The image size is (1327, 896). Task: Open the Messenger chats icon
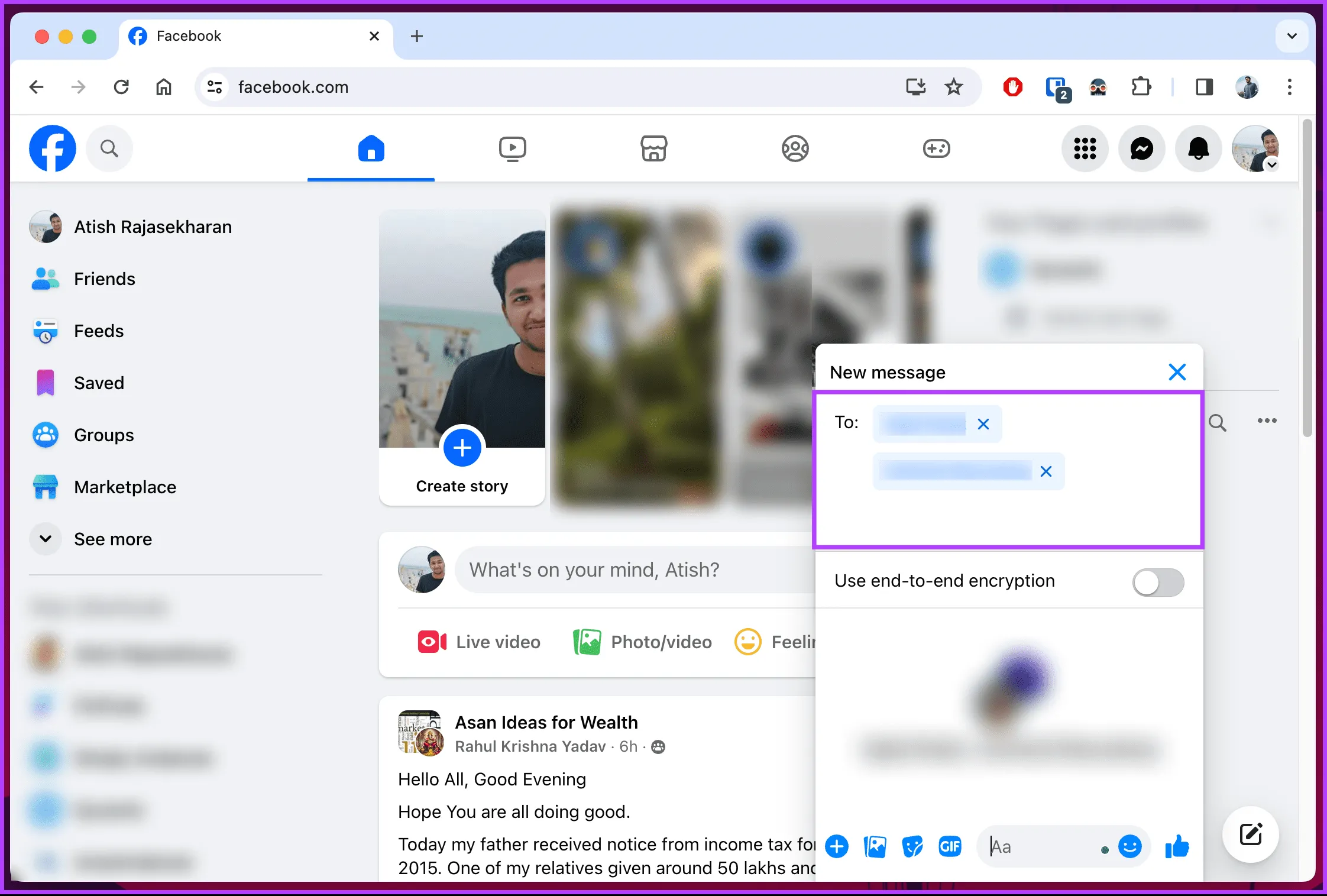1141,148
